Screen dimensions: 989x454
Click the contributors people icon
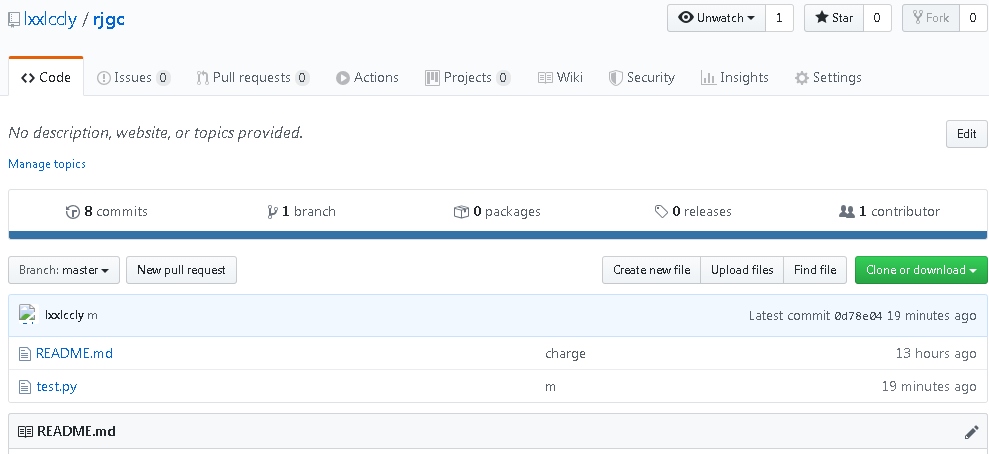tap(847, 212)
